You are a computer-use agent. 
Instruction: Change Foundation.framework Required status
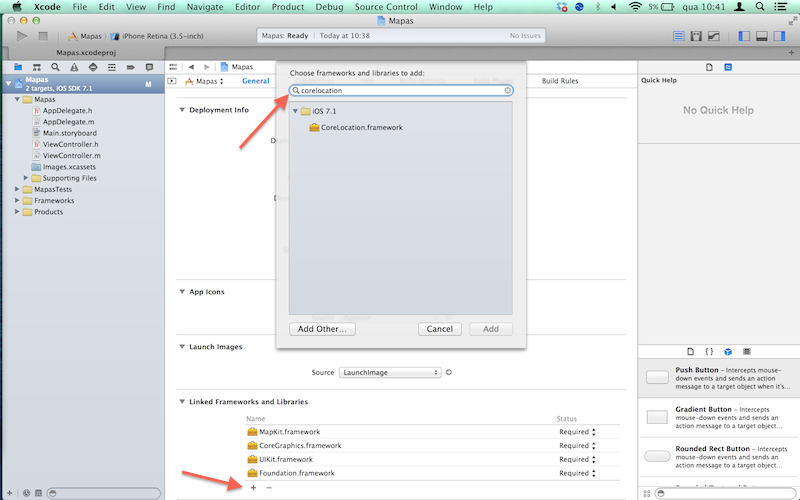click(578, 473)
